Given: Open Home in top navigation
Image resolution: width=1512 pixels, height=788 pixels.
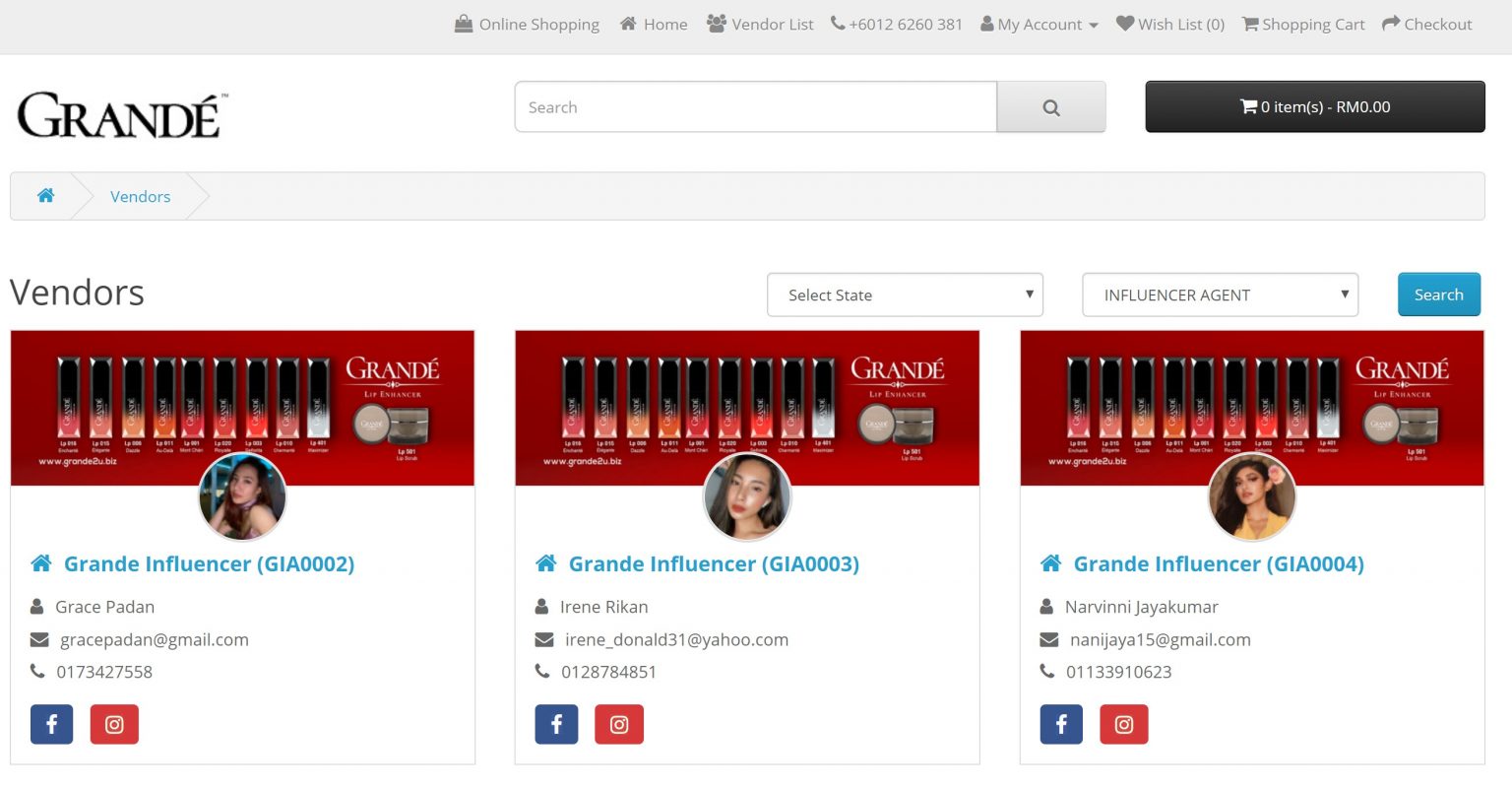Looking at the screenshot, I should click(654, 25).
